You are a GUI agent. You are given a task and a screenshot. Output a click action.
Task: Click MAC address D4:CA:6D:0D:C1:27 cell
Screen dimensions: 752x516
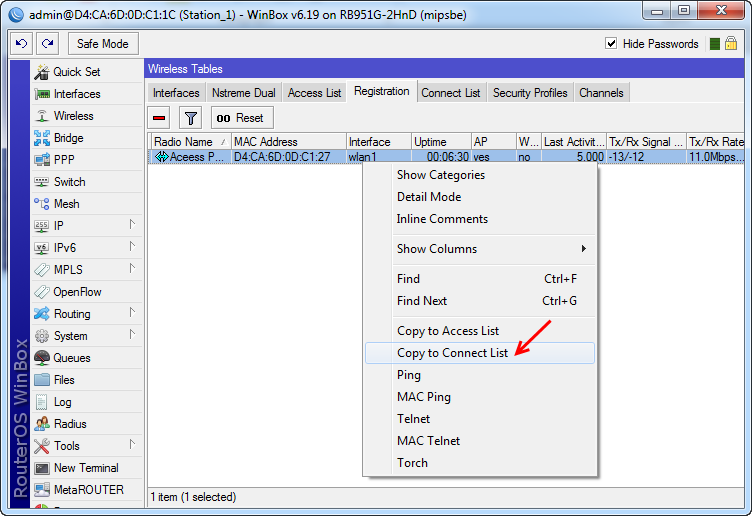tap(289, 157)
